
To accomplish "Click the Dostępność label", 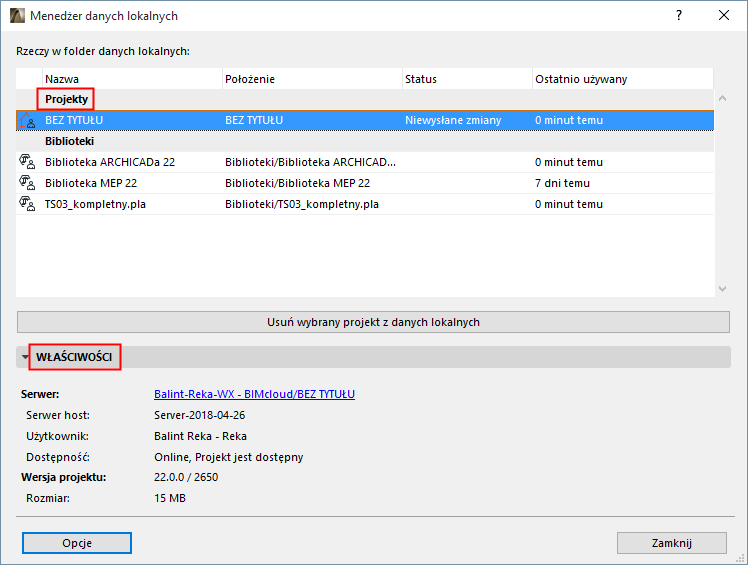I will tap(58, 457).
